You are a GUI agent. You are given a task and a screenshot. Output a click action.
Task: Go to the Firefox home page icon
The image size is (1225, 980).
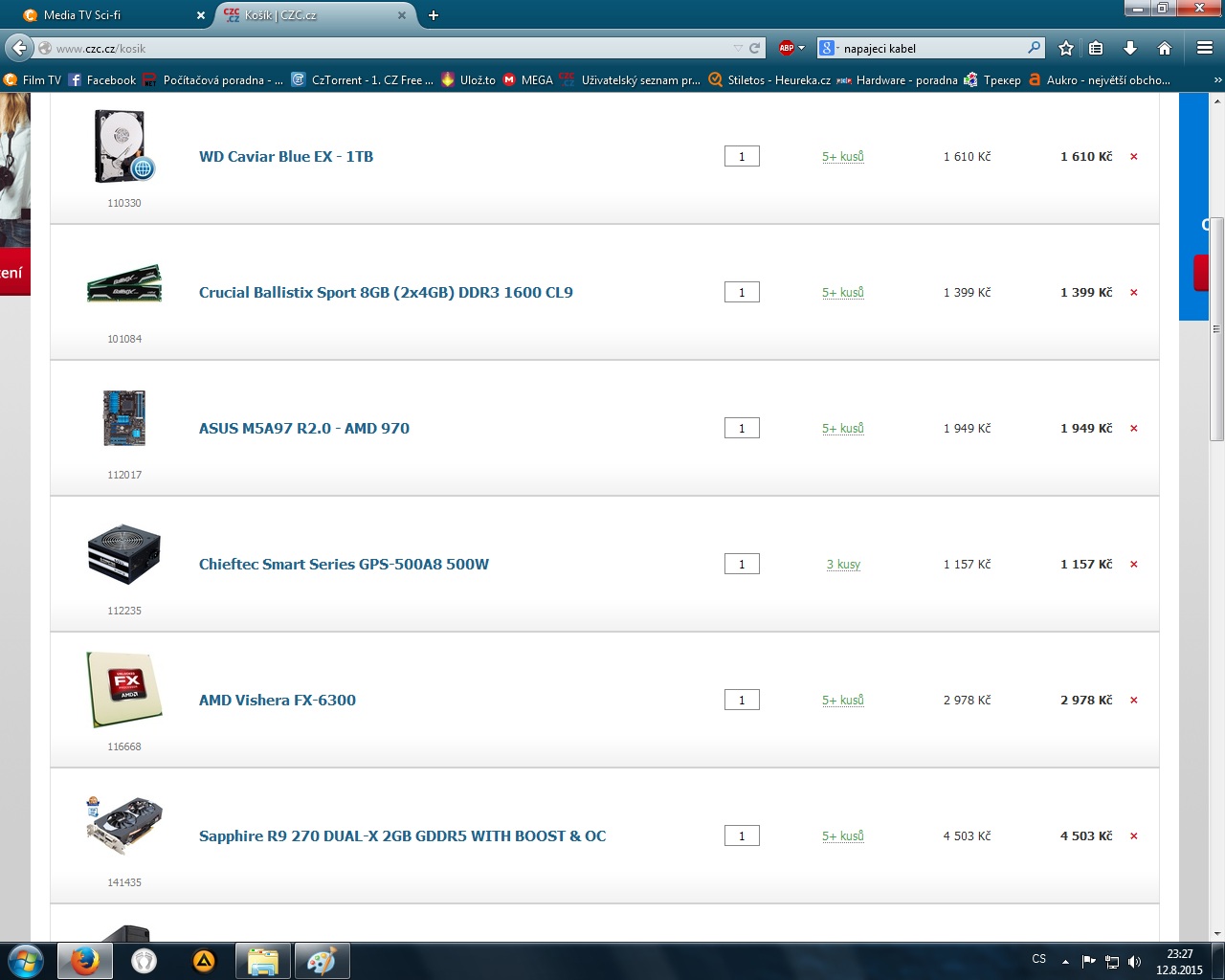1165,48
